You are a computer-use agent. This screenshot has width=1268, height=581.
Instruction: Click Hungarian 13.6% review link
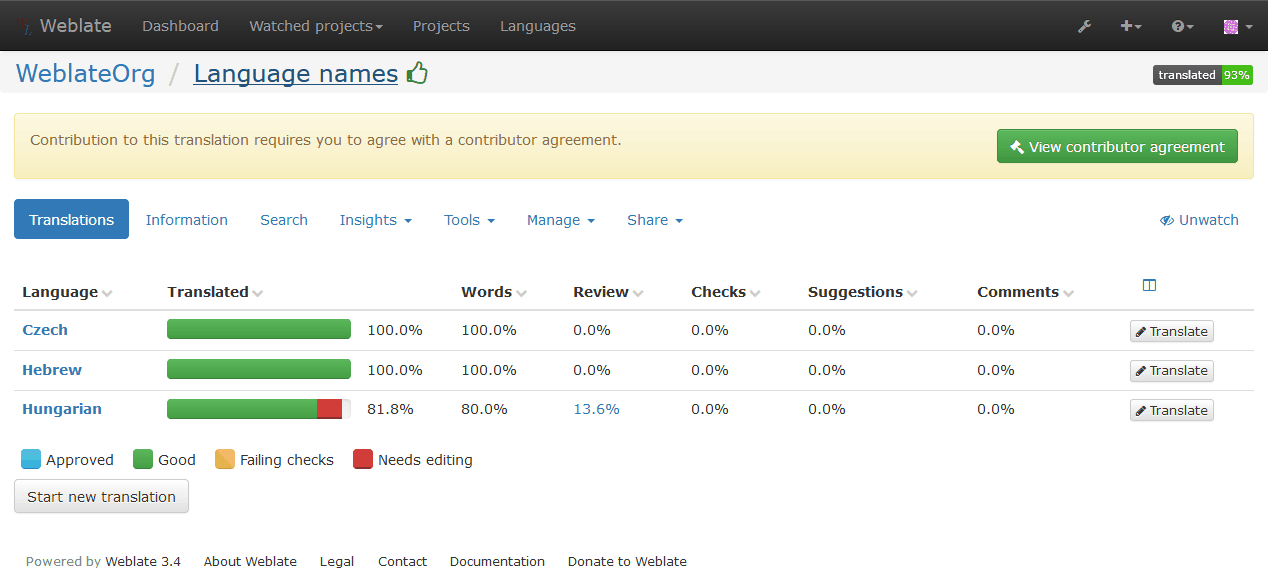point(596,409)
